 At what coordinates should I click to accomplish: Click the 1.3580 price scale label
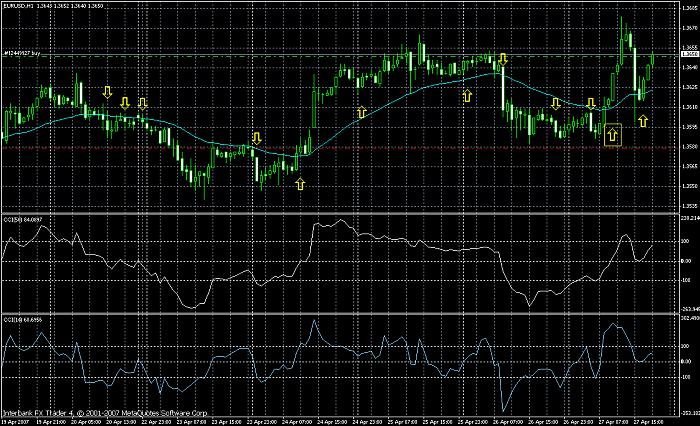click(689, 147)
